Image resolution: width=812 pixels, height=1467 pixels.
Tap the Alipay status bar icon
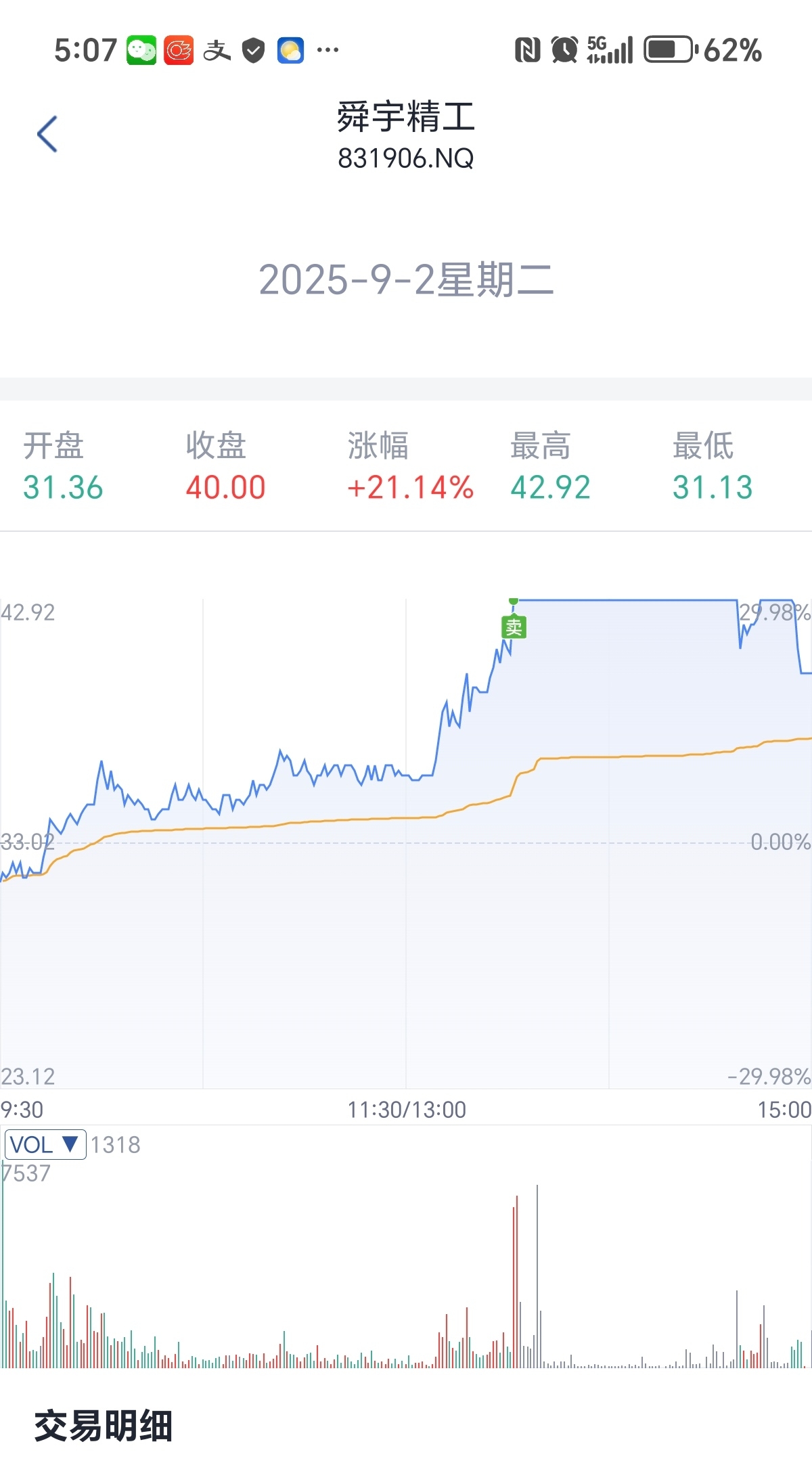click(x=217, y=50)
